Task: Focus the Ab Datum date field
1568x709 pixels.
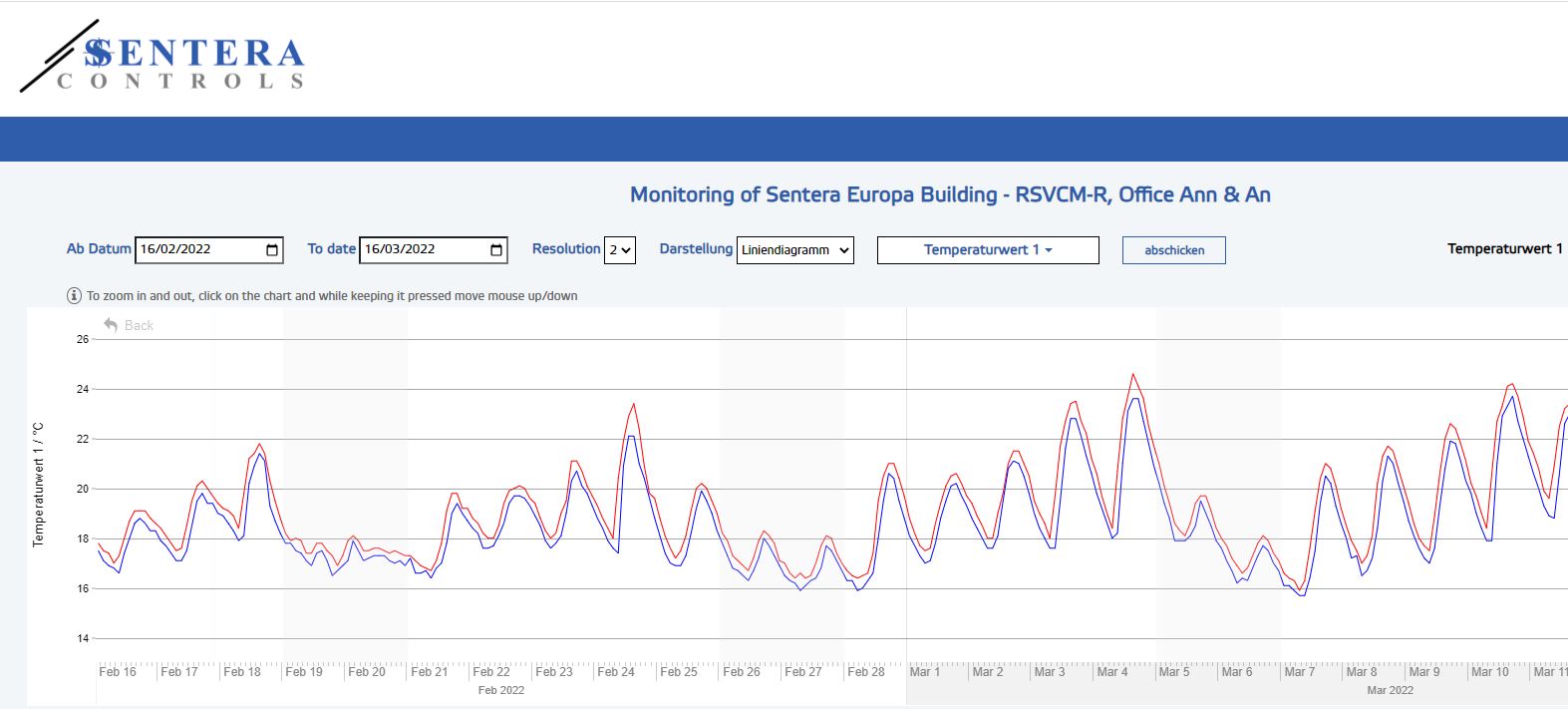Action: click(209, 250)
